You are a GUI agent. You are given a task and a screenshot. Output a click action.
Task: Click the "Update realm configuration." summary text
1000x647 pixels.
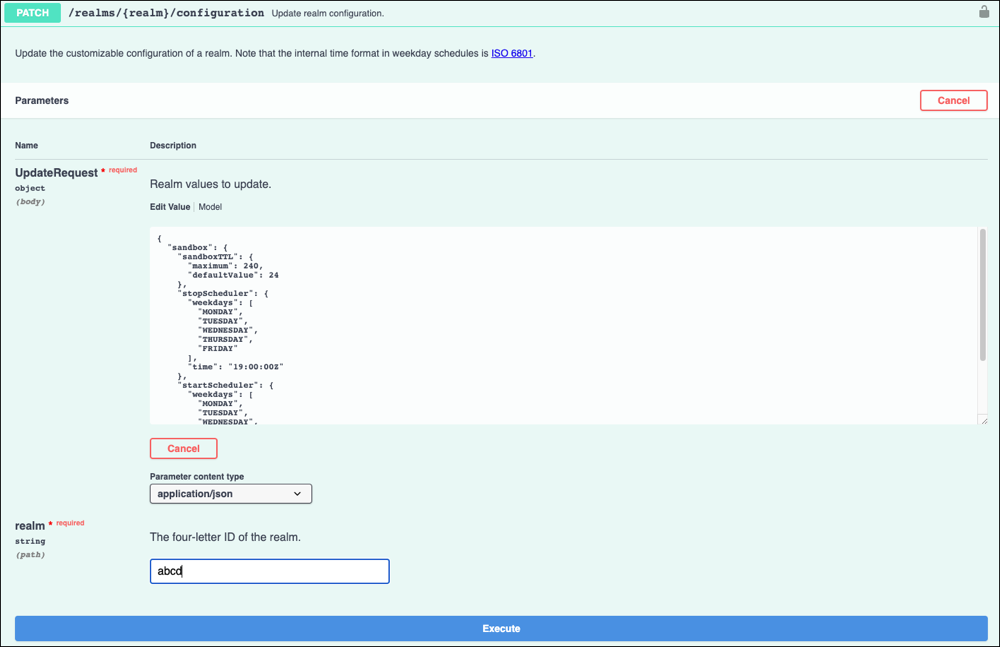pyautogui.click(x=327, y=14)
